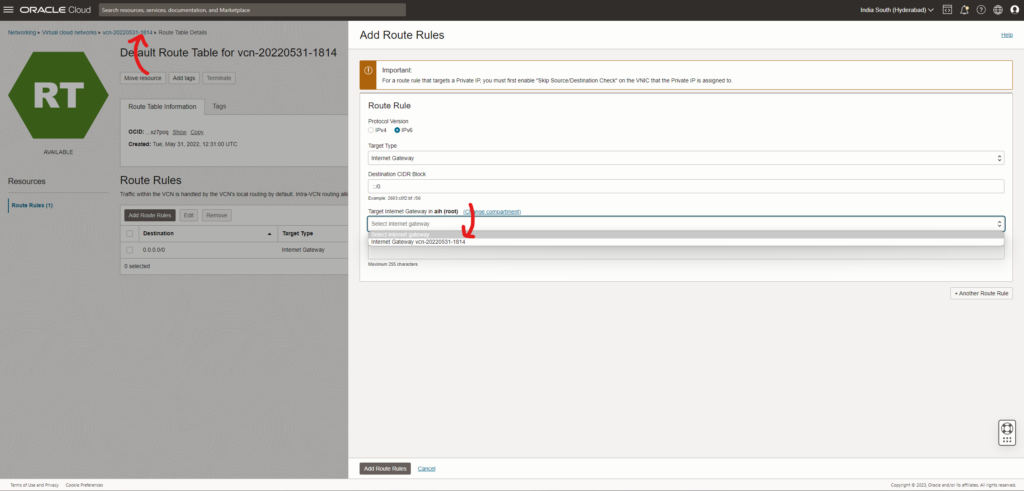The image size is (1024, 491).
Task: Go to Virtual cloud networks breadcrumb
Action: (69, 32)
